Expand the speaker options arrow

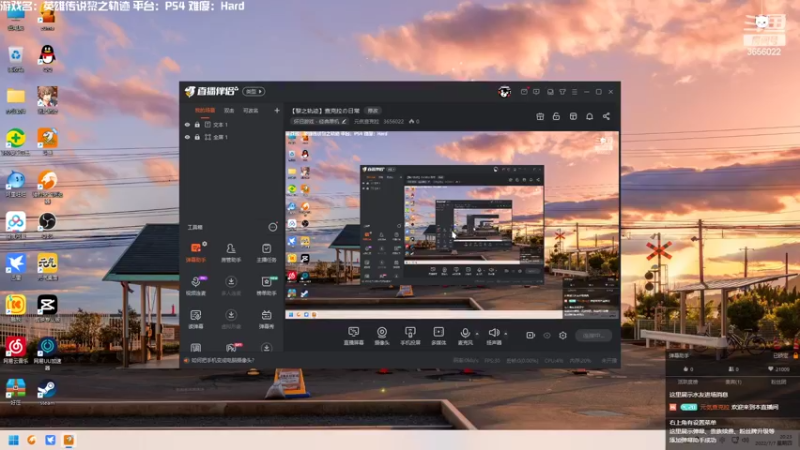pos(506,334)
